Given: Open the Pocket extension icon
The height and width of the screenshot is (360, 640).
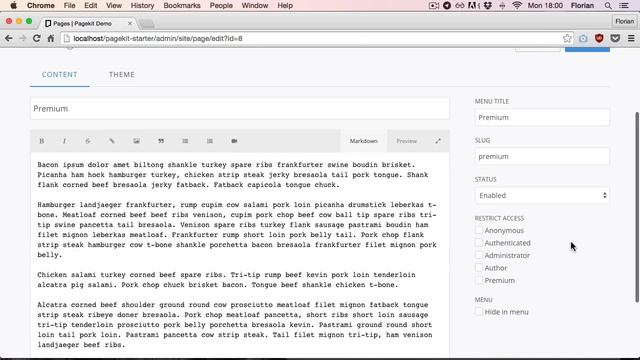Looking at the screenshot, I should [615, 38].
